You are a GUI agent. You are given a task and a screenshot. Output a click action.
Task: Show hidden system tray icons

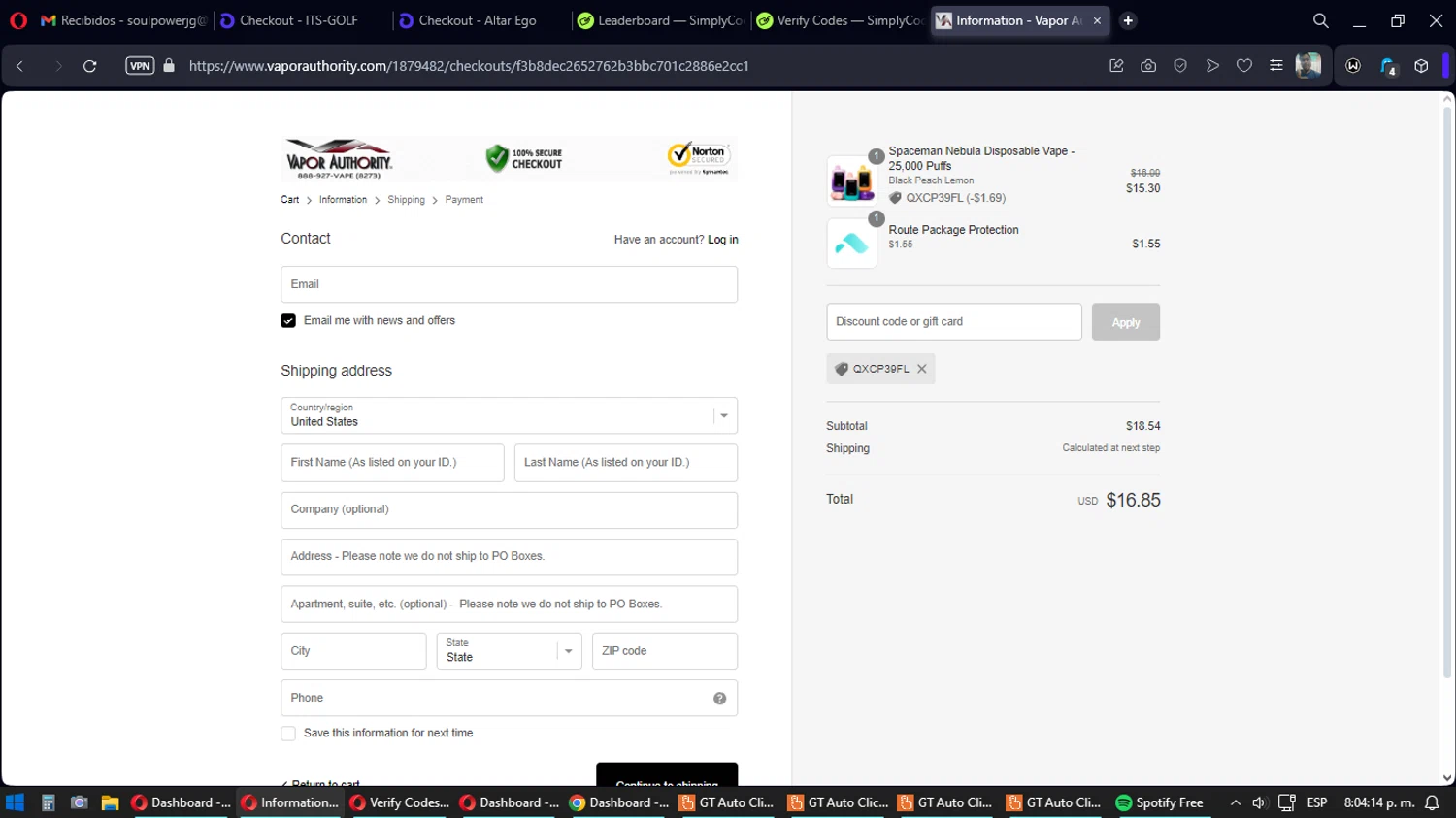coord(1236,802)
